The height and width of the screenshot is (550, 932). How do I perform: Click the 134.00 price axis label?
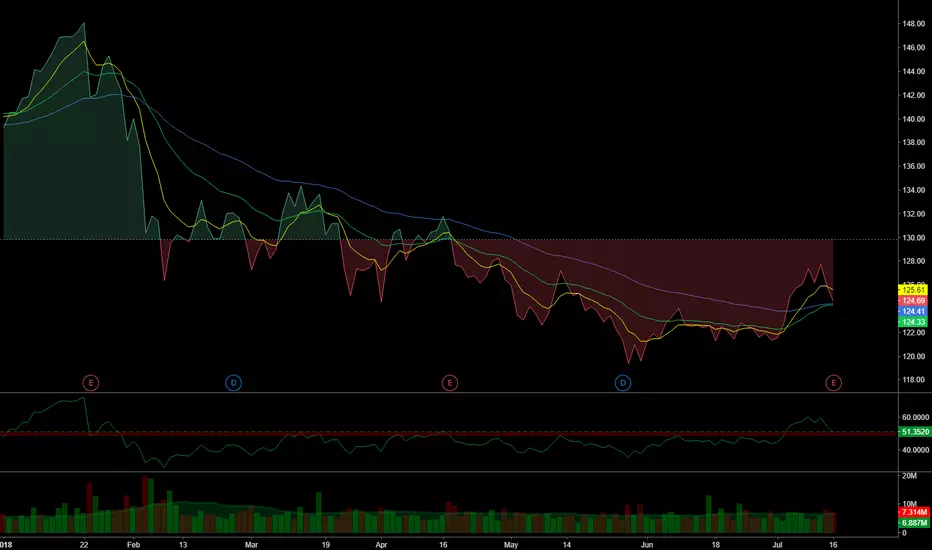pyautogui.click(x=914, y=190)
